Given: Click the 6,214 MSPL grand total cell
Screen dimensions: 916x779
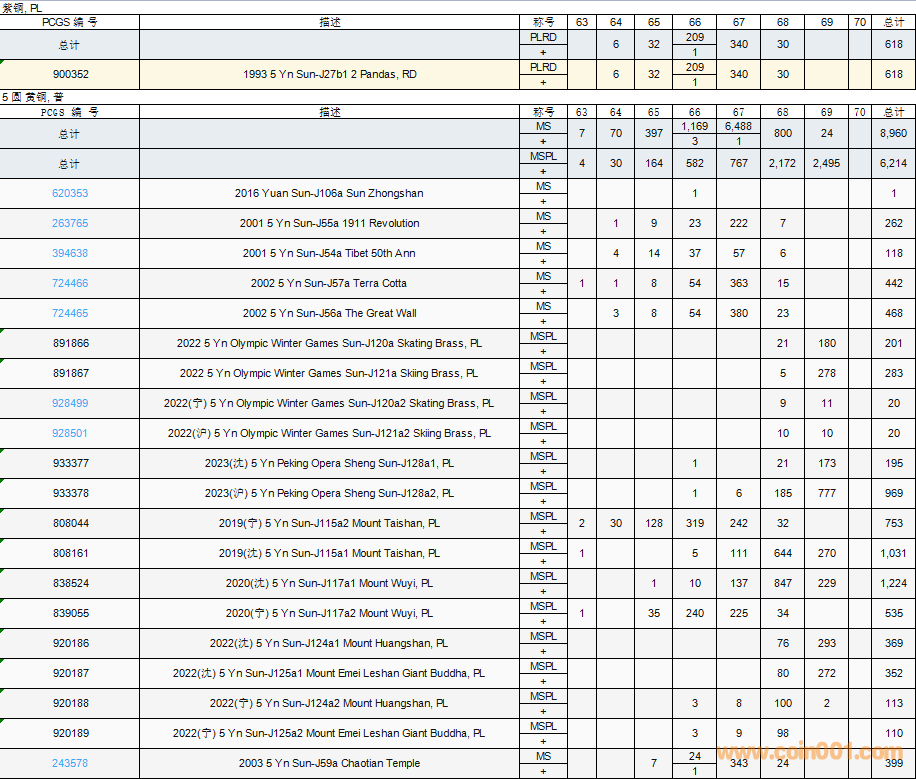Looking at the screenshot, I should [x=893, y=164].
